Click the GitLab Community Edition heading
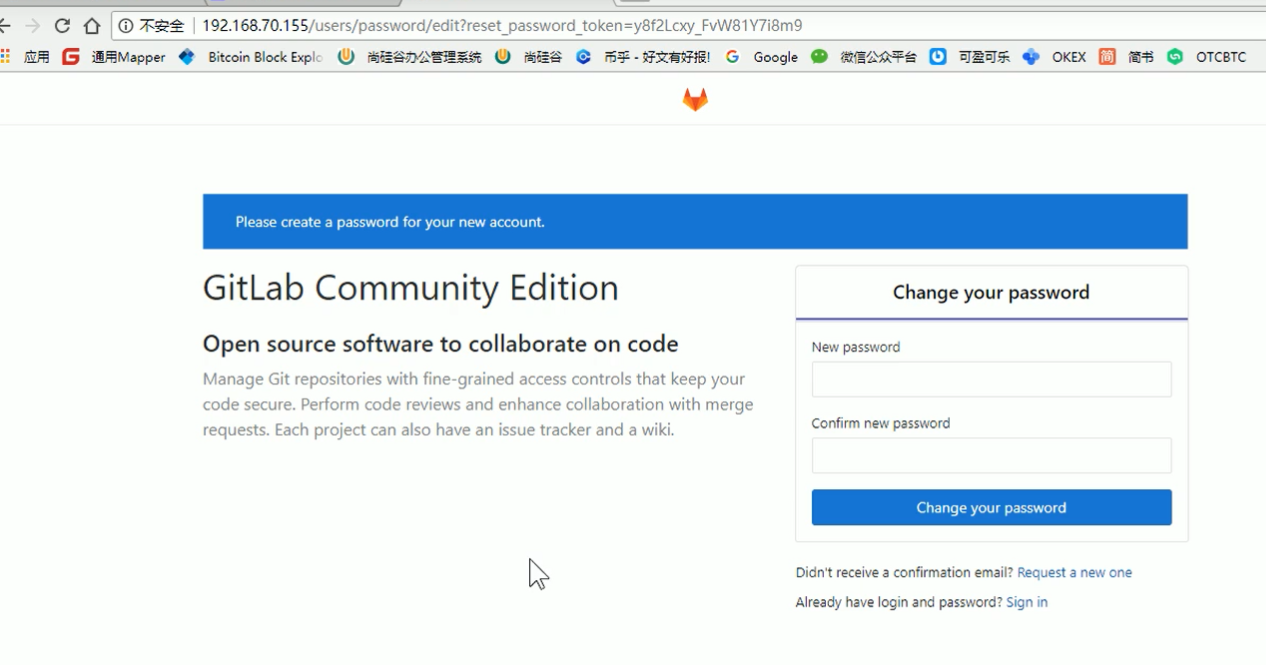 (411, 288)
